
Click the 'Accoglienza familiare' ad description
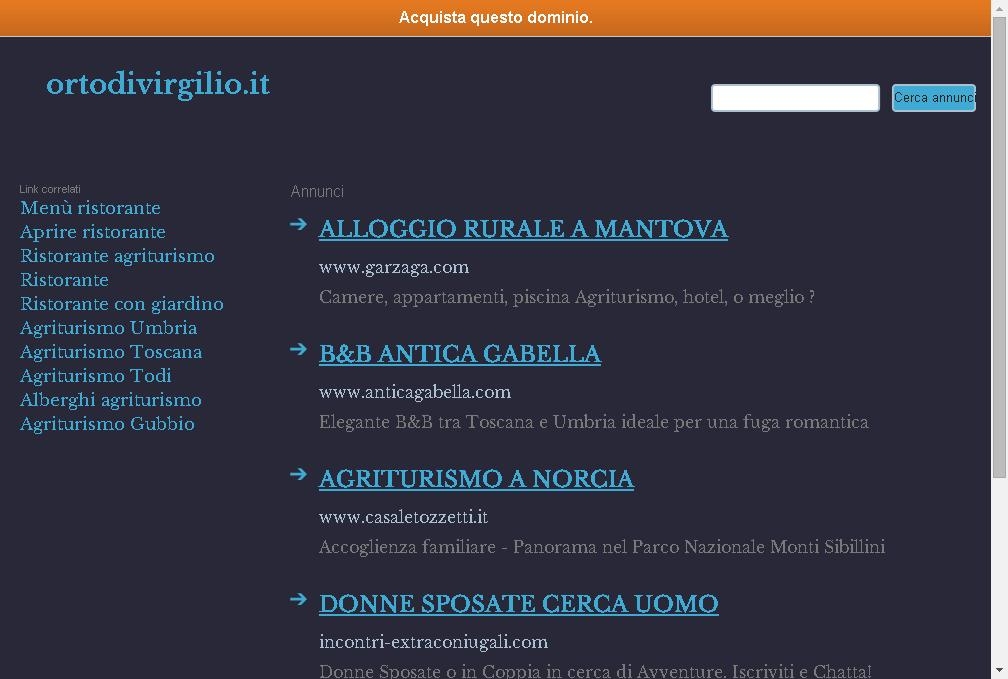pos(602,547)
